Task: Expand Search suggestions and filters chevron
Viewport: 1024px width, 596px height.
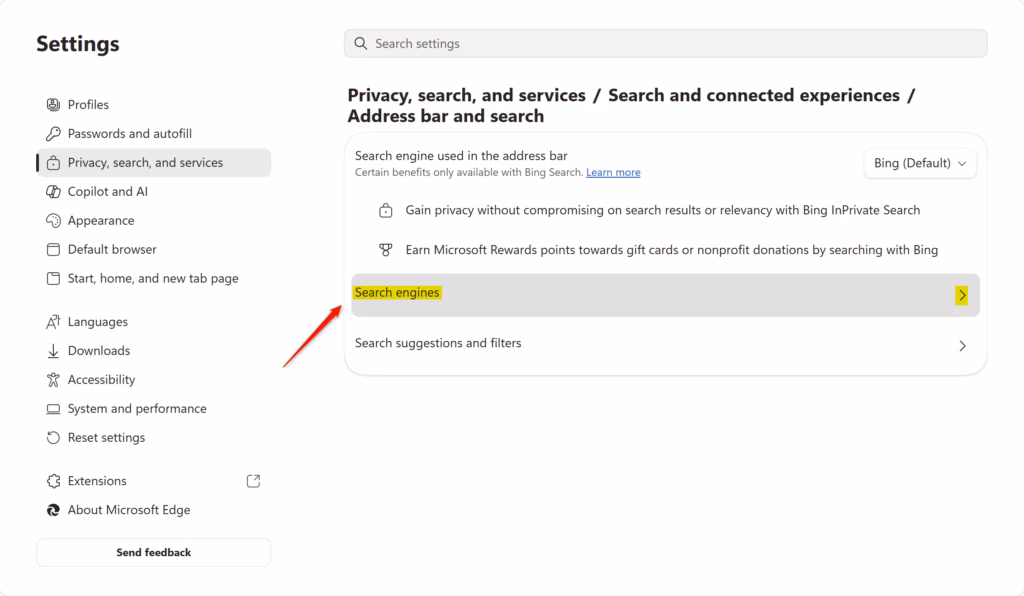Action: [x=962, y=346]
